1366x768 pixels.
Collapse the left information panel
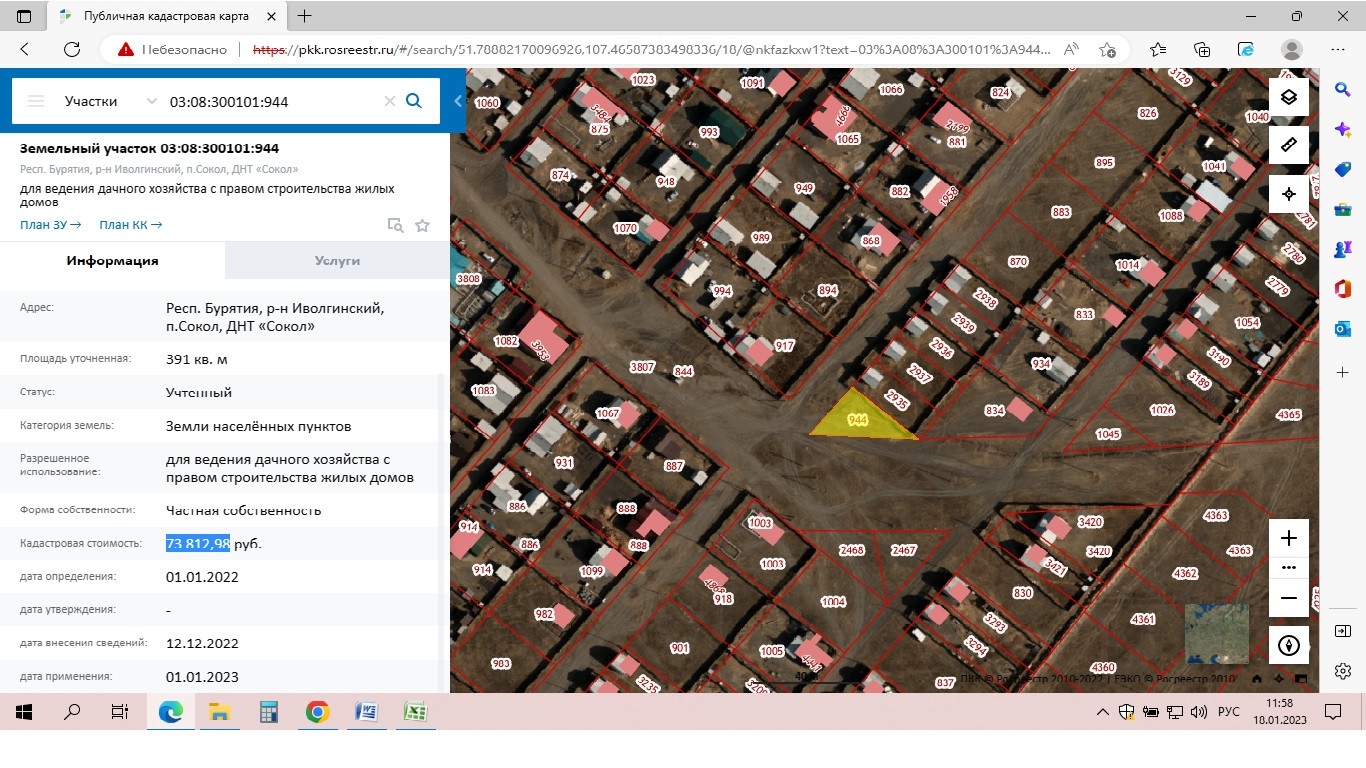458,101
